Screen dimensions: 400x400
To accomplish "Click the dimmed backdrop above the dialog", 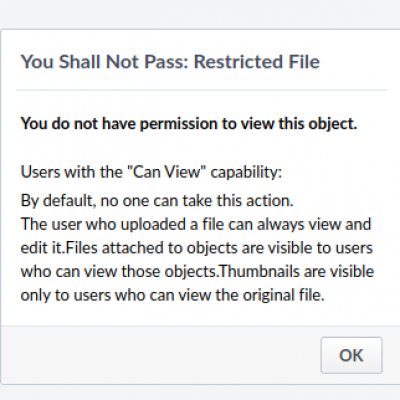I will click(200, 14).
